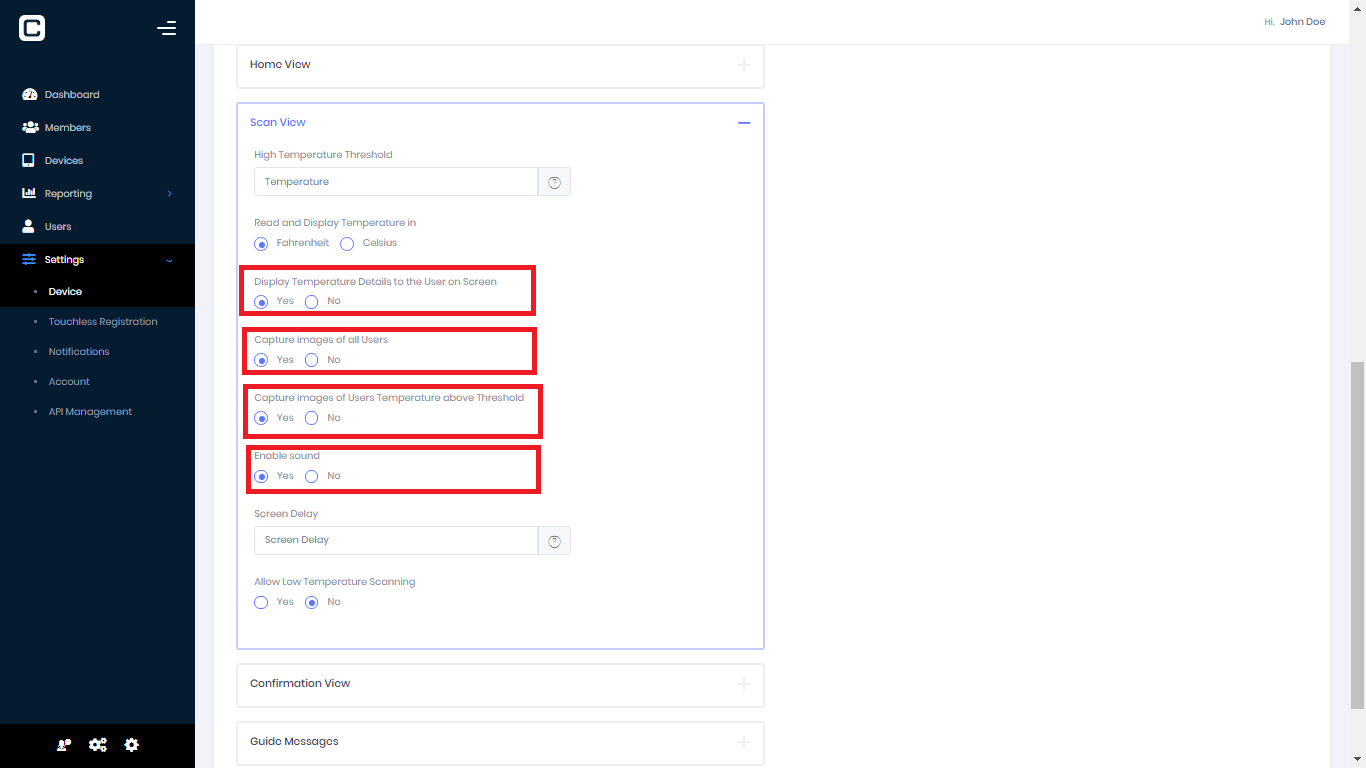1366x768 pixels.
Task: Select the Users person icon
Action: pyautogui.click(x=28, y=226)
